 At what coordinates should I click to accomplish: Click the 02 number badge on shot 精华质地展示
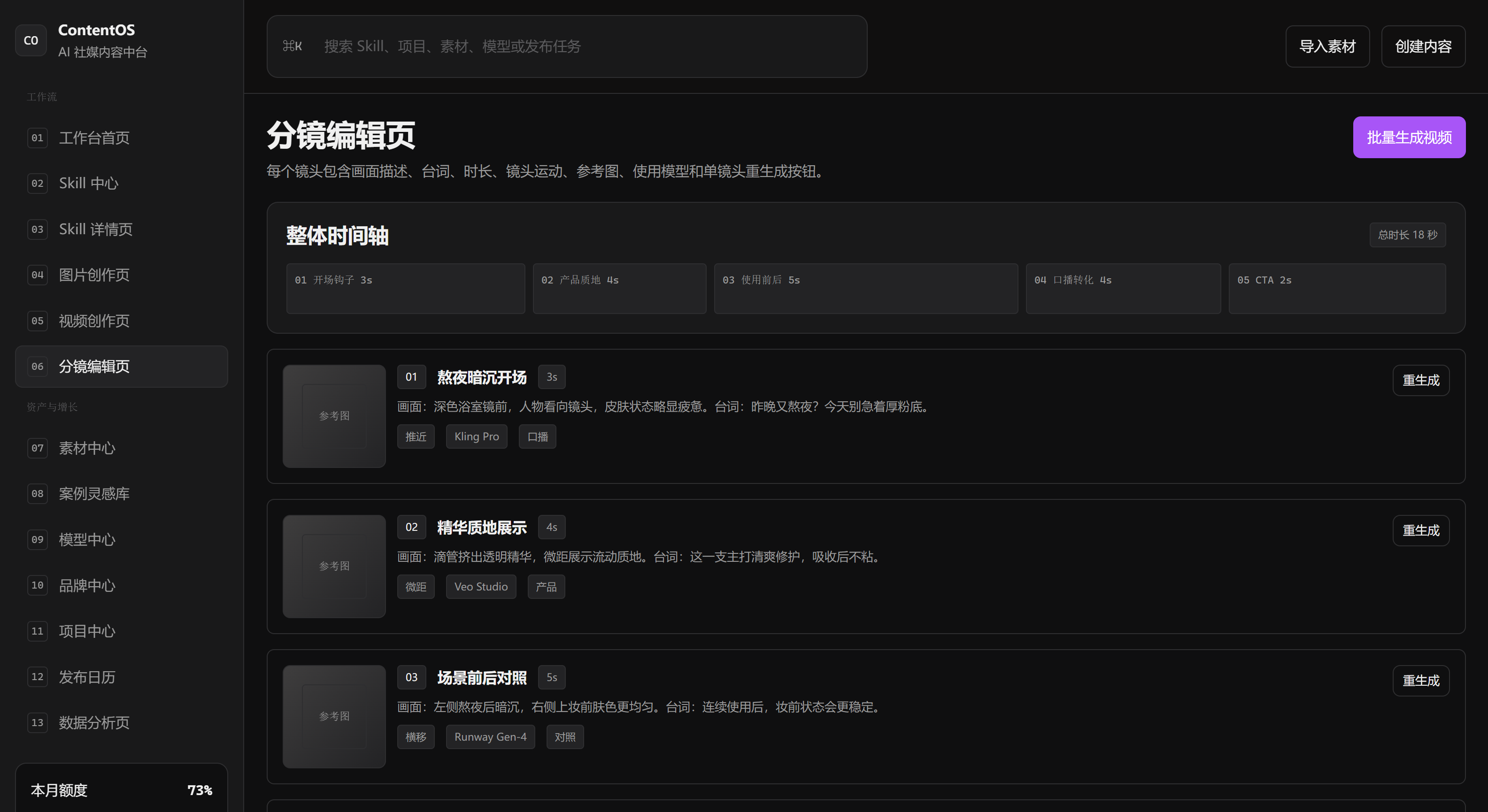coord(411,527)
